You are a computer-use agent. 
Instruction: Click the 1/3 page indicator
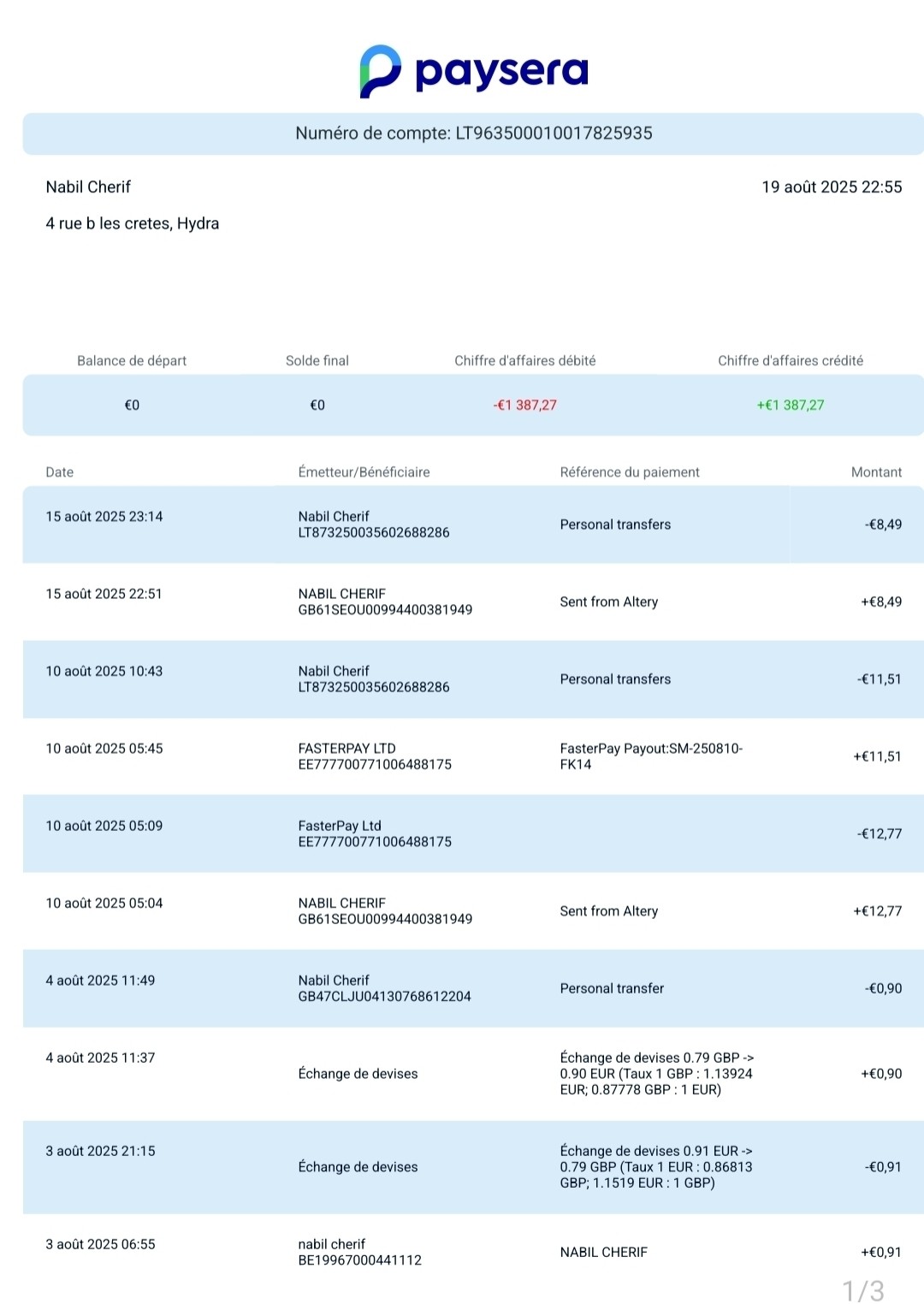[863, 1289]
